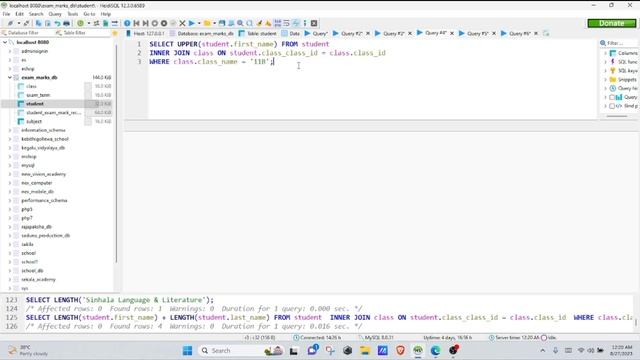Jump to first row icon
The width and height of the screenshot is (640, 360).
(136, 23)
